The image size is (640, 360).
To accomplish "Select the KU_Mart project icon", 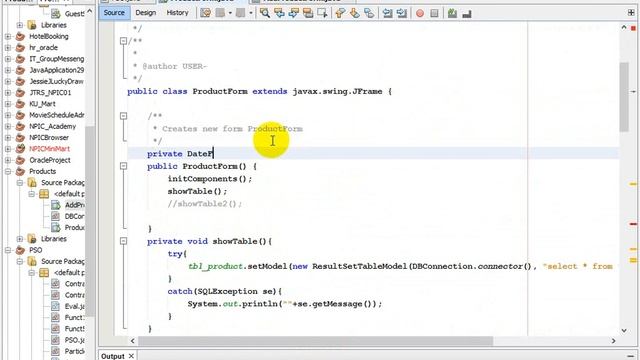I will click(x=20, y=104).
